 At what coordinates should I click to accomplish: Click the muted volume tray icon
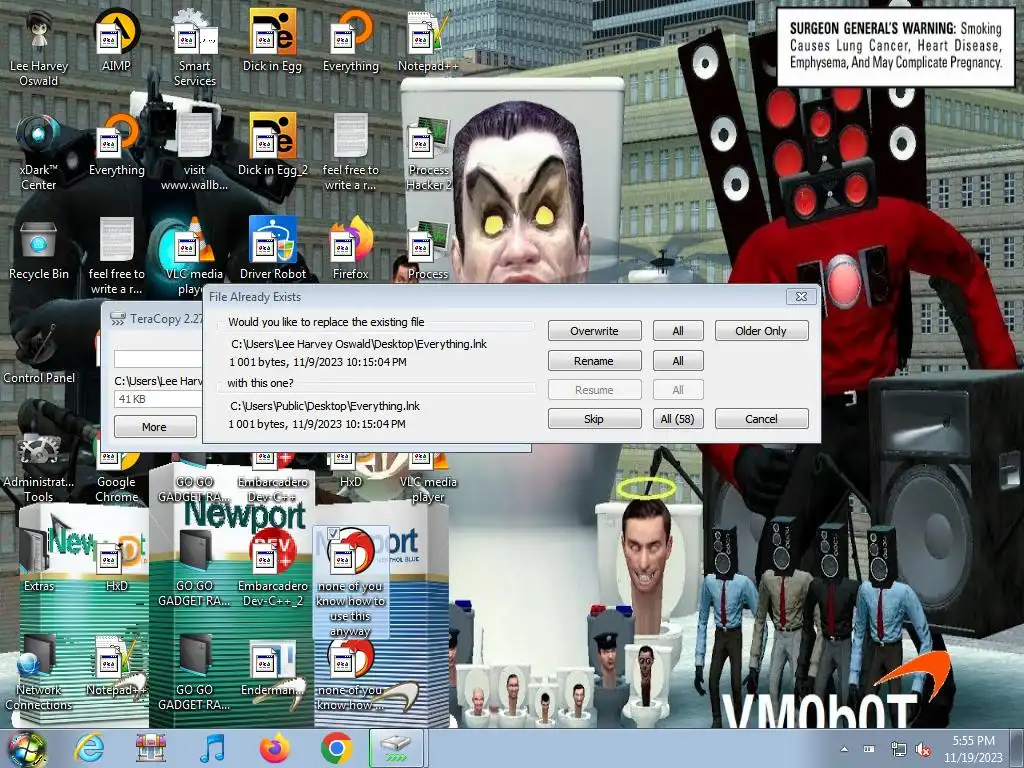tap(923, 749)
